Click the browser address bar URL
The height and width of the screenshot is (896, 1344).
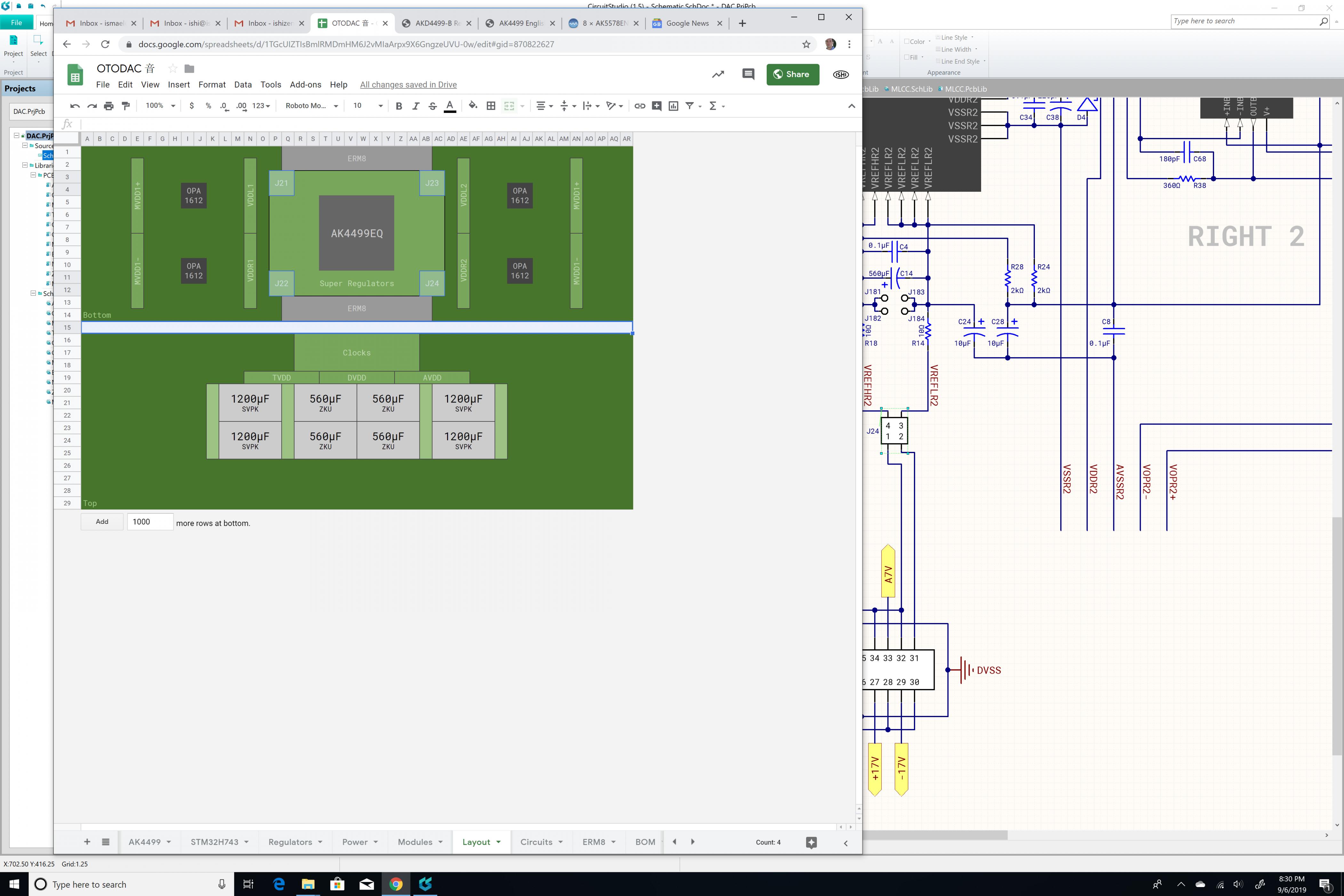pos(346,44)
